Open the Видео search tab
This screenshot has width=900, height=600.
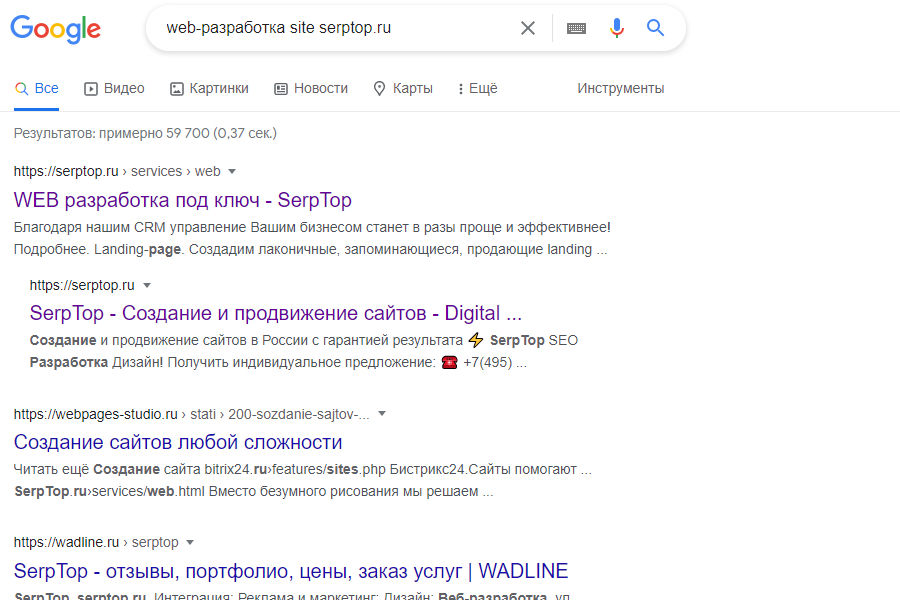coord(114,88)
